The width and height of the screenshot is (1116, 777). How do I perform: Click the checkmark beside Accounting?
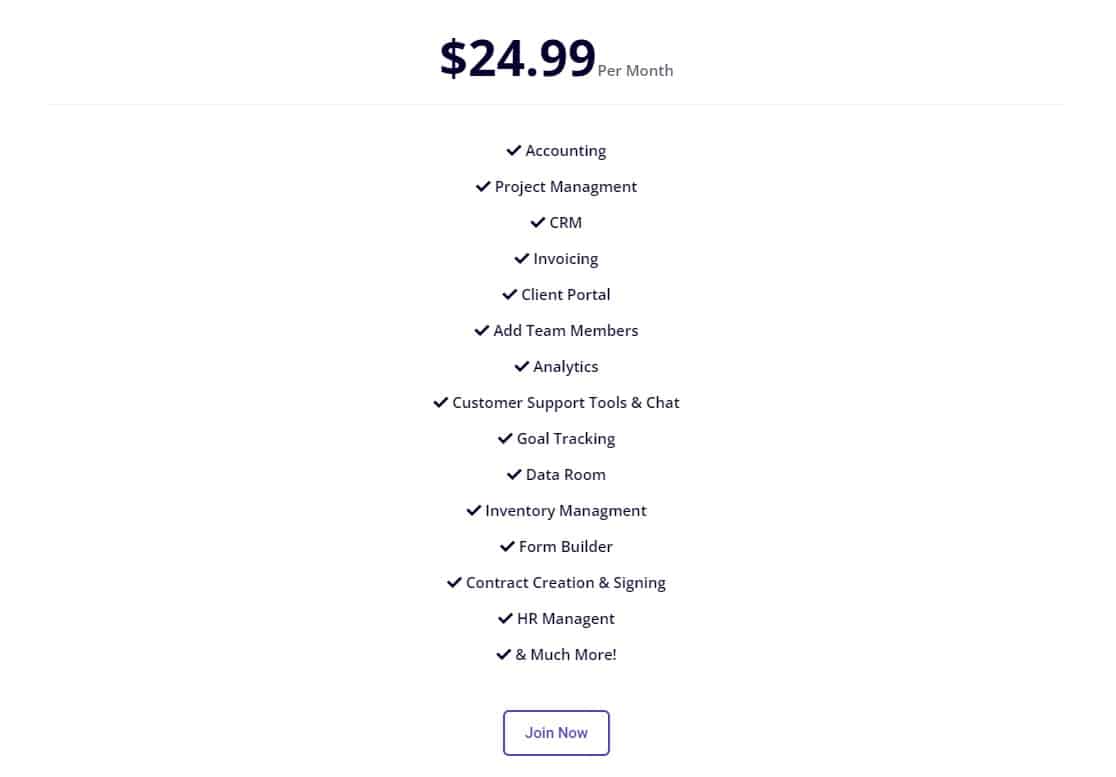point(512,150)
